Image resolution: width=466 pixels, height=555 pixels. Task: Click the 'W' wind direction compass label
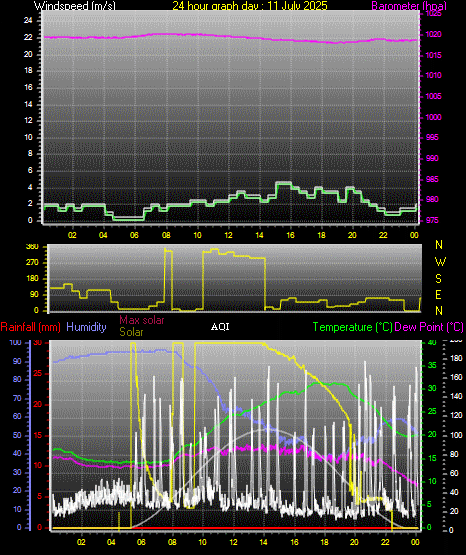[x=440, y=262]
